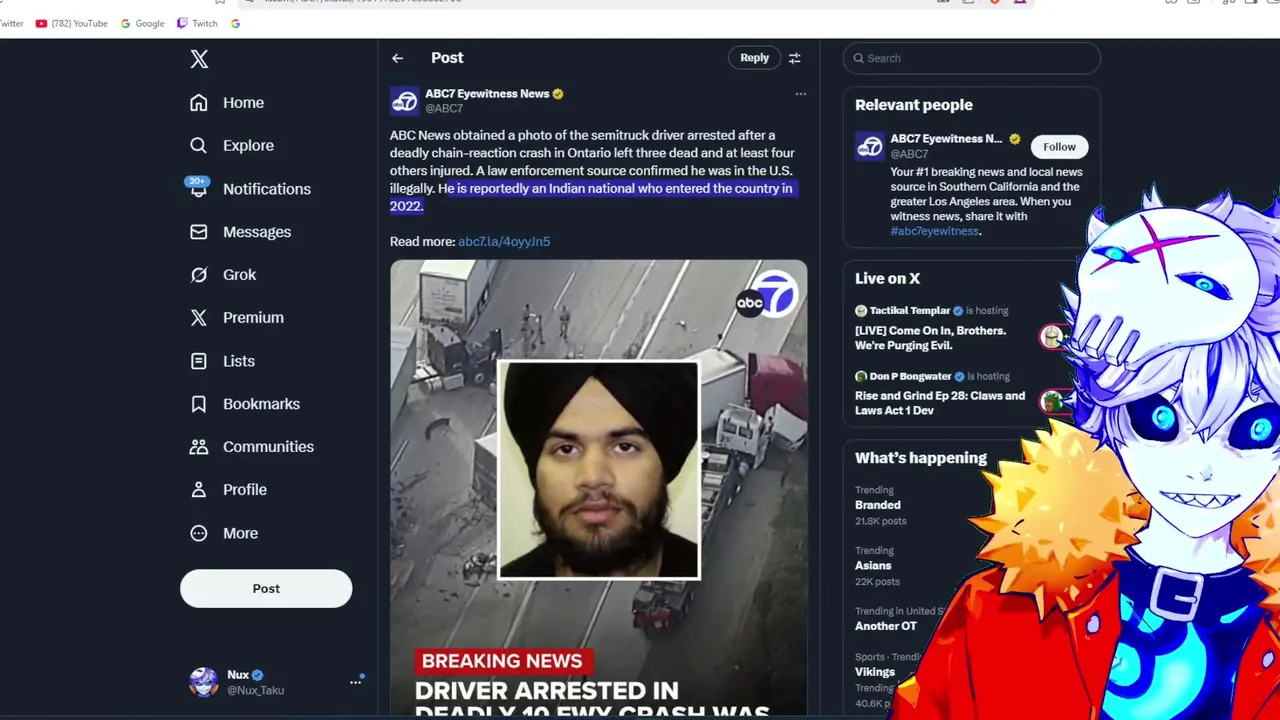This screenshot has width=1280, height=720.
Task: Select Communities menu label
Action: click(x=268, y=446)
